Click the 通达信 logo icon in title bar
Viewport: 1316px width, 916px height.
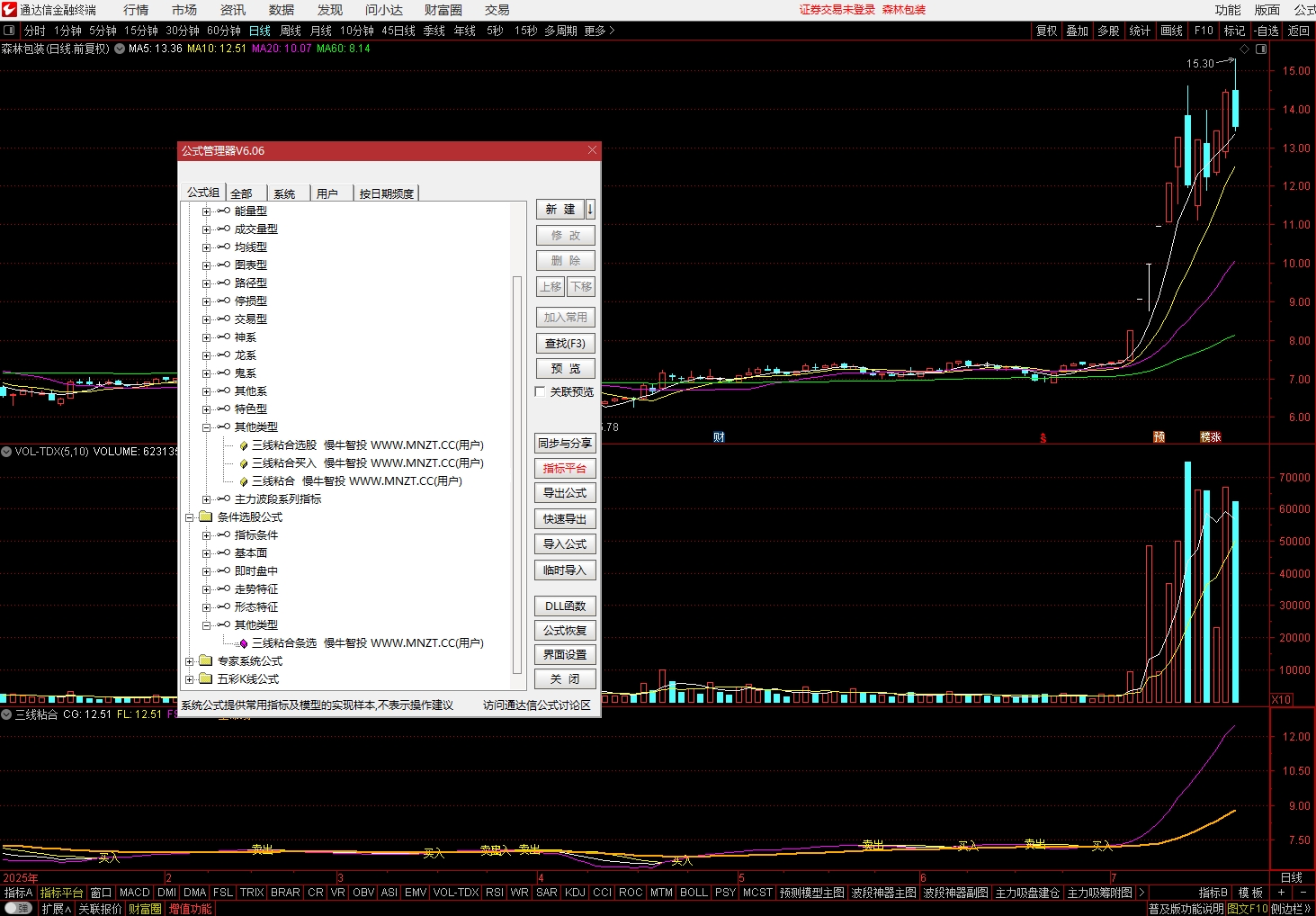point(9,10)
